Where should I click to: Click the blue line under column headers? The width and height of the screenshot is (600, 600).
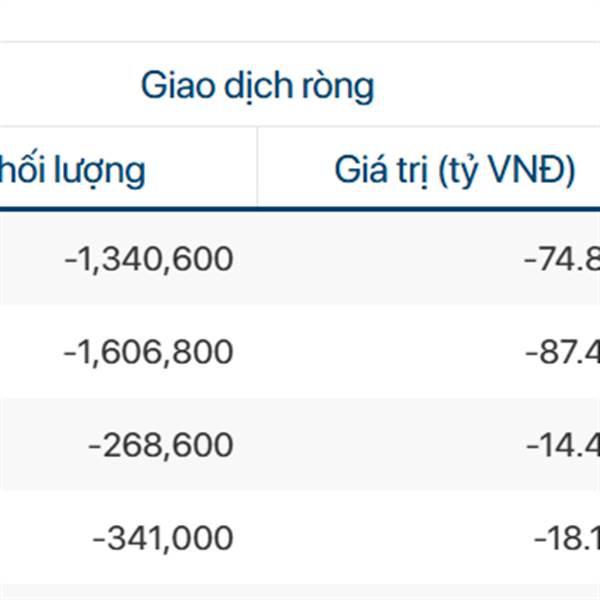(300, 209)
